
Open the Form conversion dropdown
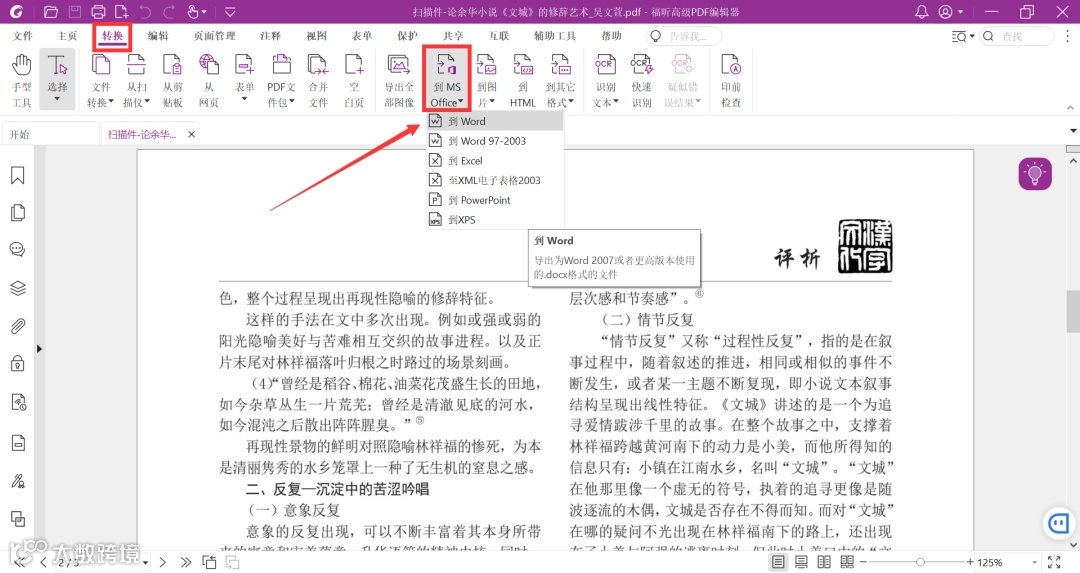pyautogui.click(x=245, y=80)
